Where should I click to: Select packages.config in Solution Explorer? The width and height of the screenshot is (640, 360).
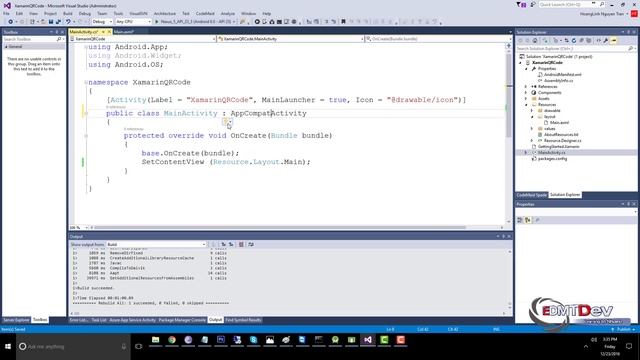pyautogui.click(x=552, y=158)
